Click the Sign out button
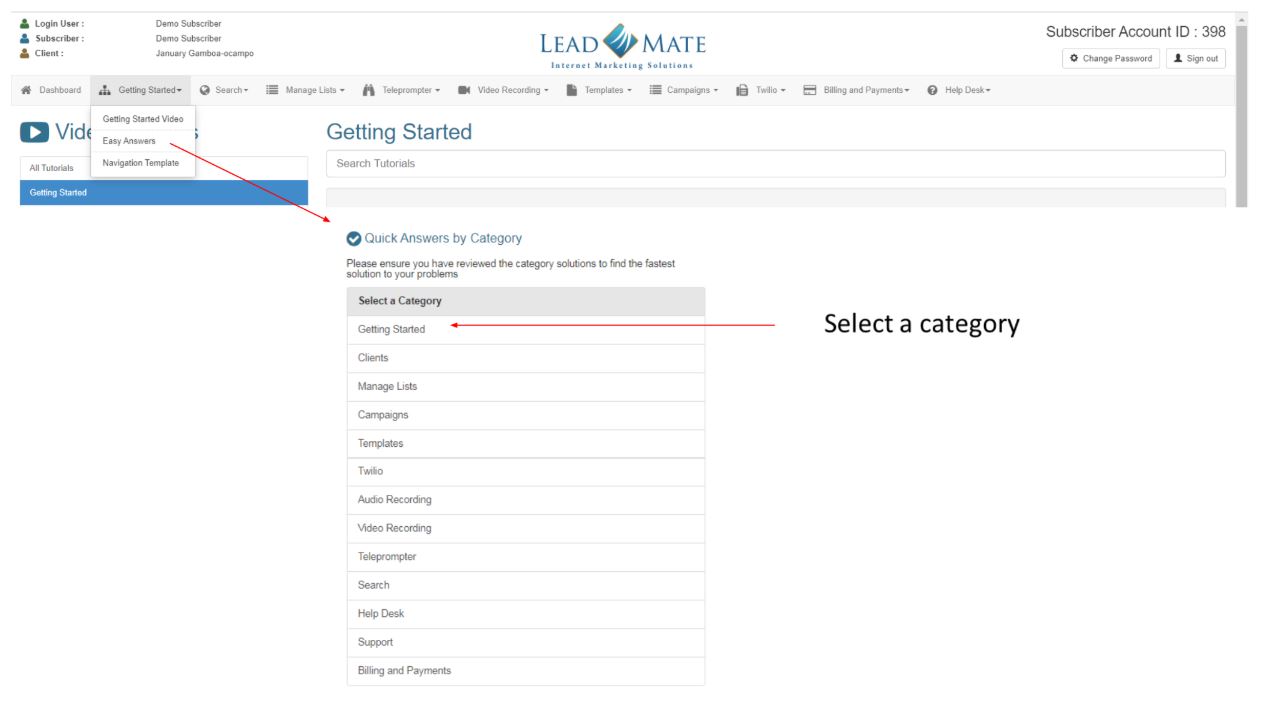1274x702 pixels. pos(1195,58)
